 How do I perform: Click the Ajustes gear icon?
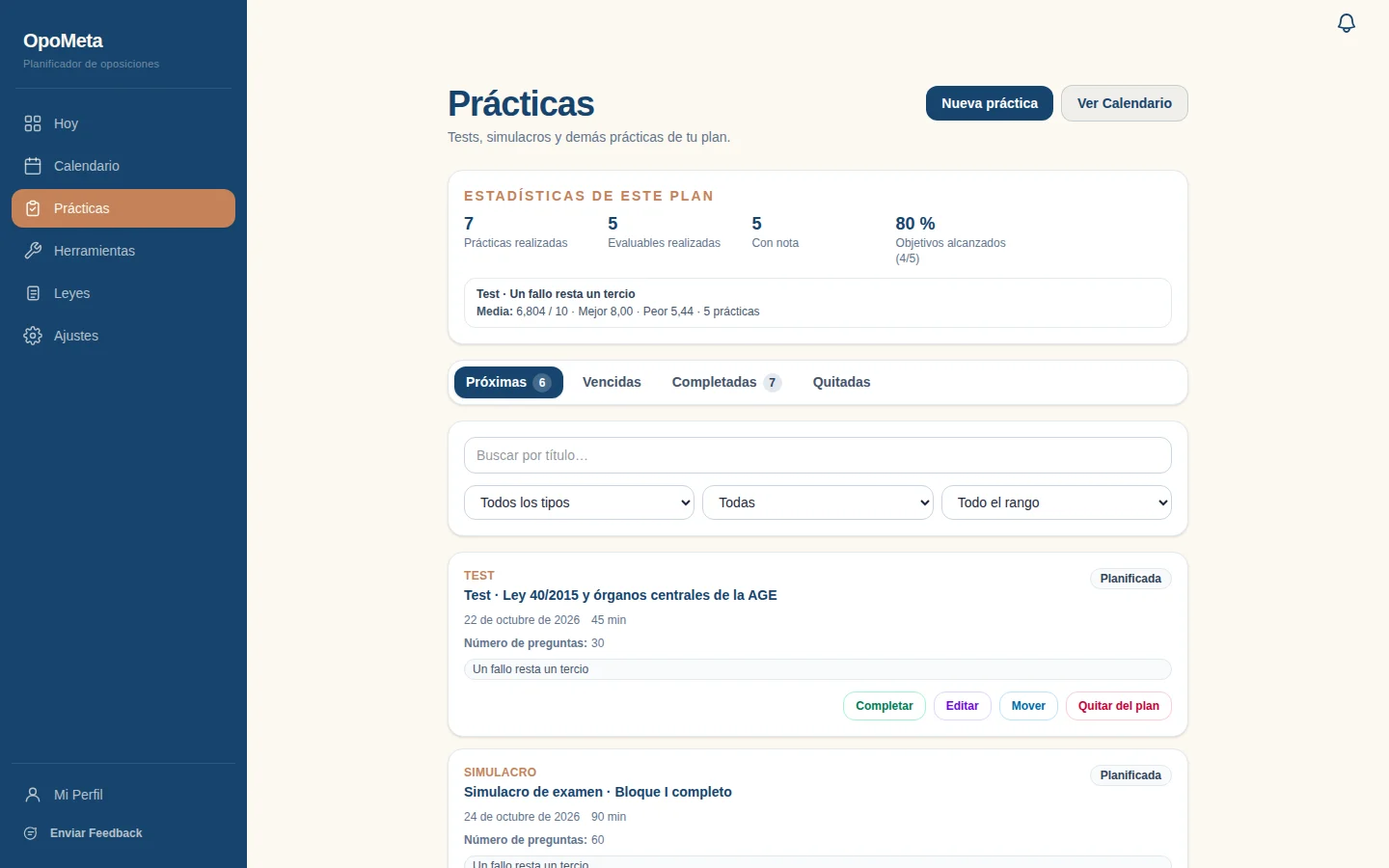point(33,336)
